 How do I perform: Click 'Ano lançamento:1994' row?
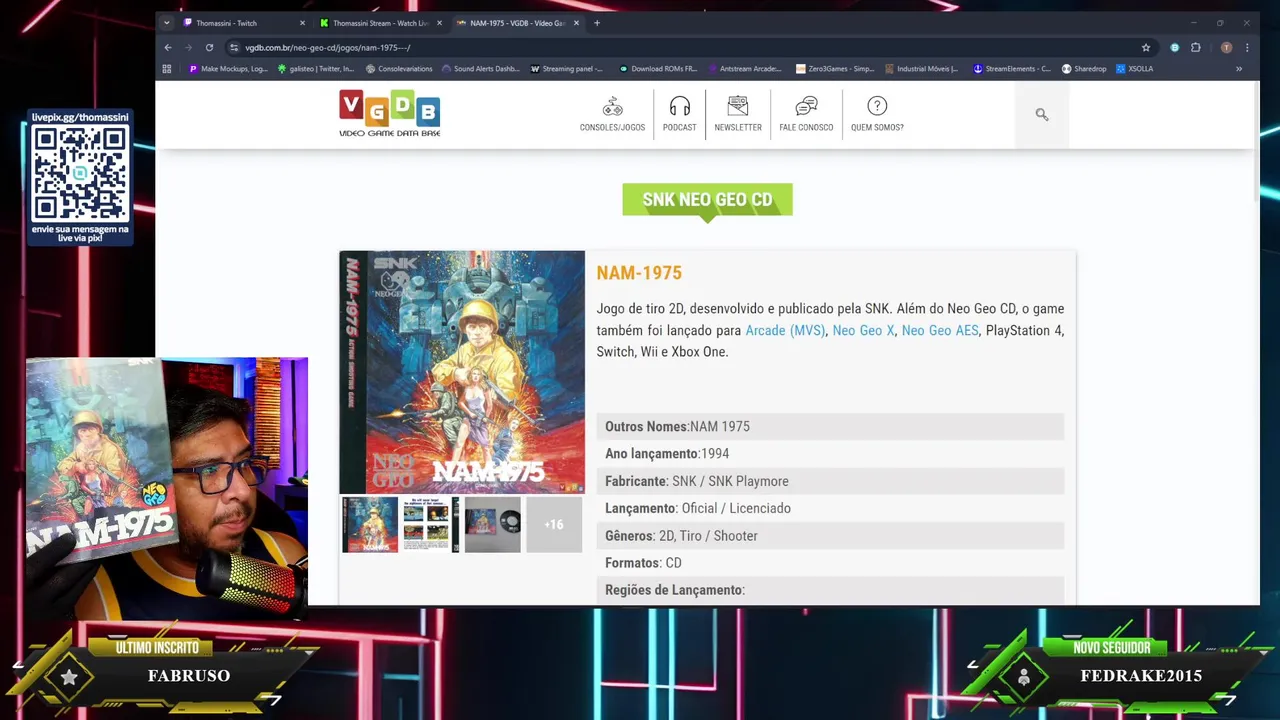click(x=830, y=454)
